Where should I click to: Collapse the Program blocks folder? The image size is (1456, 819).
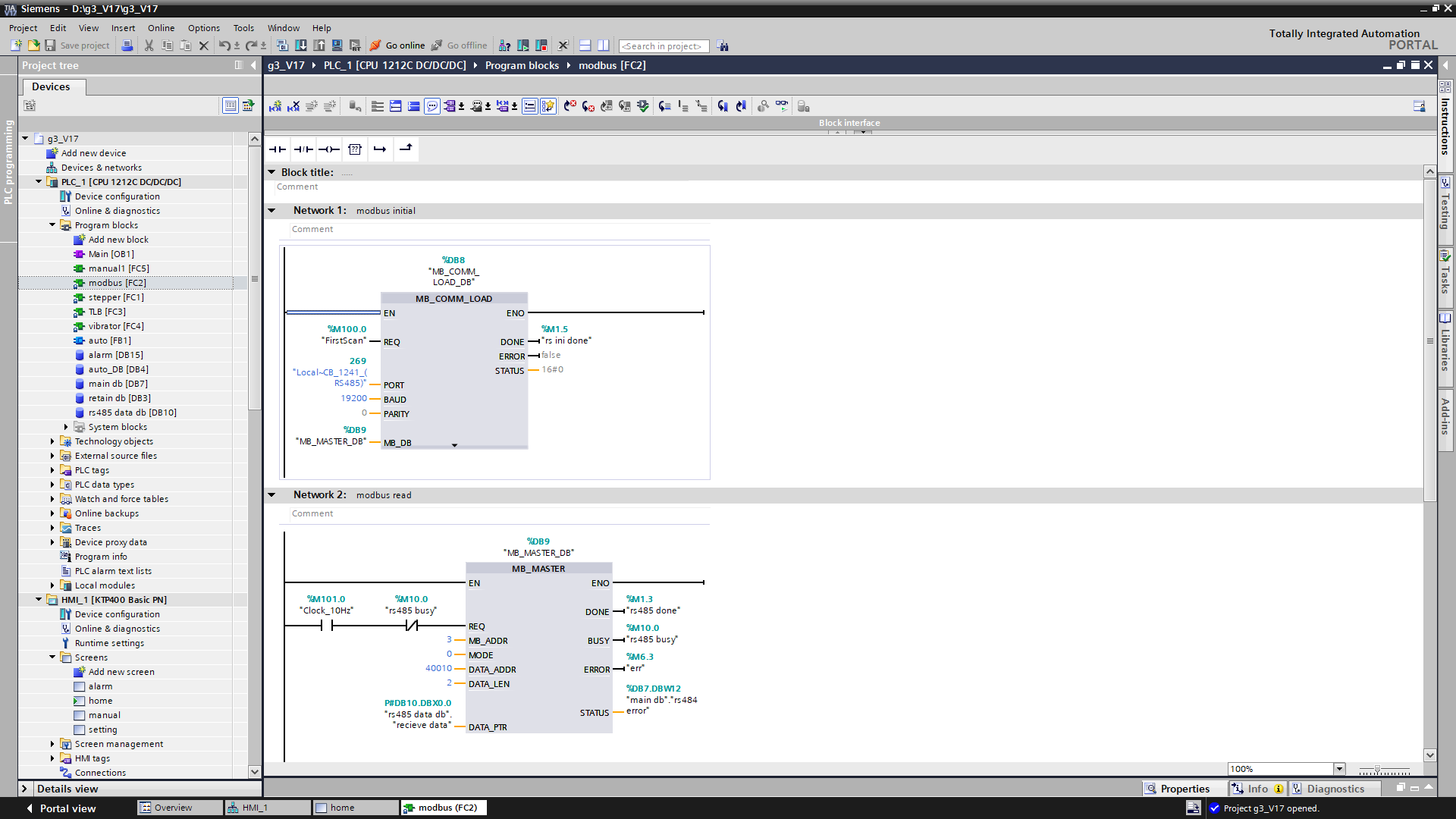point(52,225)
